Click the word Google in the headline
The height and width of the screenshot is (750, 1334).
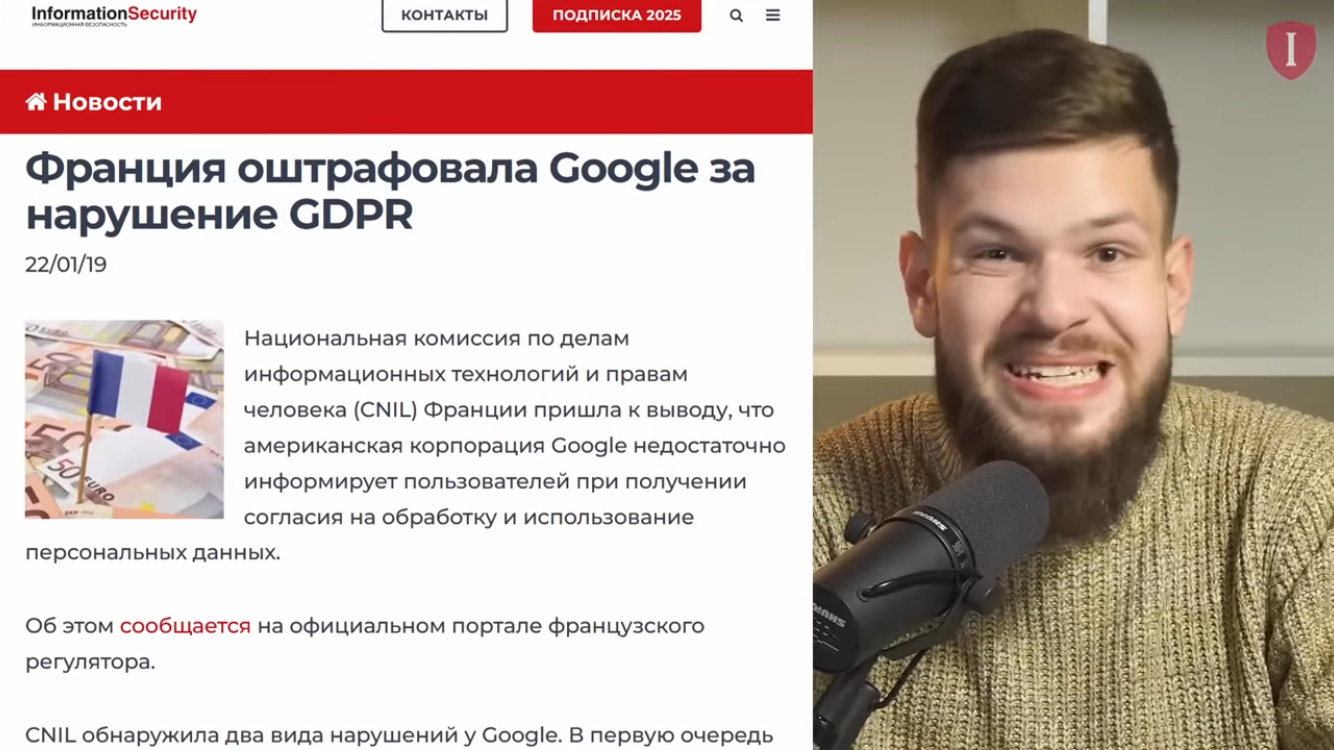(620, 170)
